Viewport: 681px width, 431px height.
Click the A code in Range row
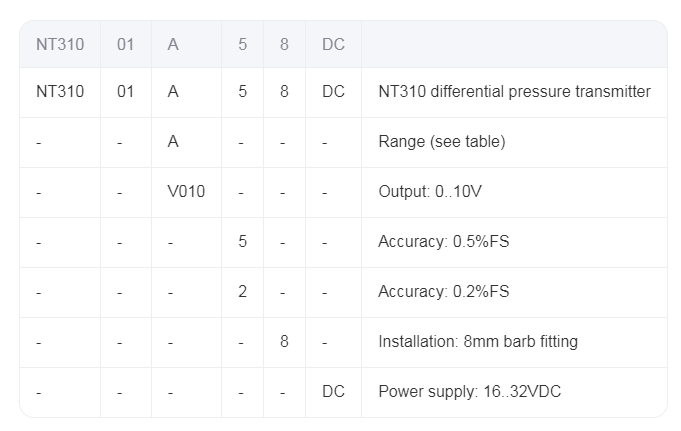tap(173, 142)
